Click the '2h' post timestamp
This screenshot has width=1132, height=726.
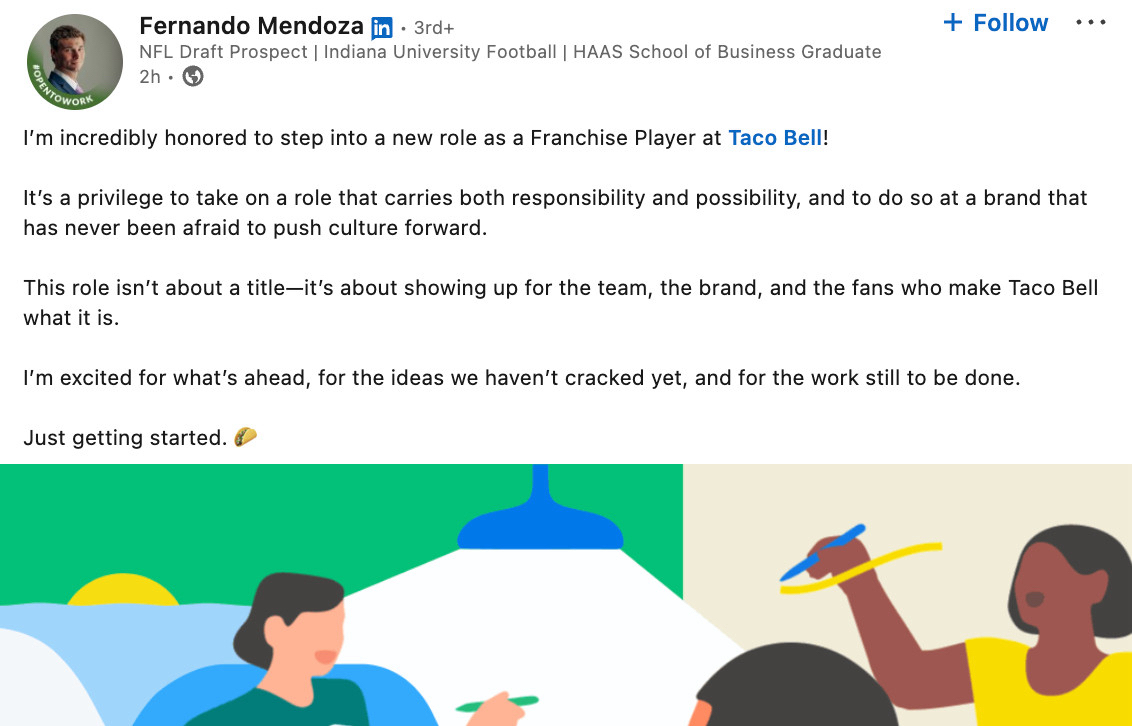(149, 76)
